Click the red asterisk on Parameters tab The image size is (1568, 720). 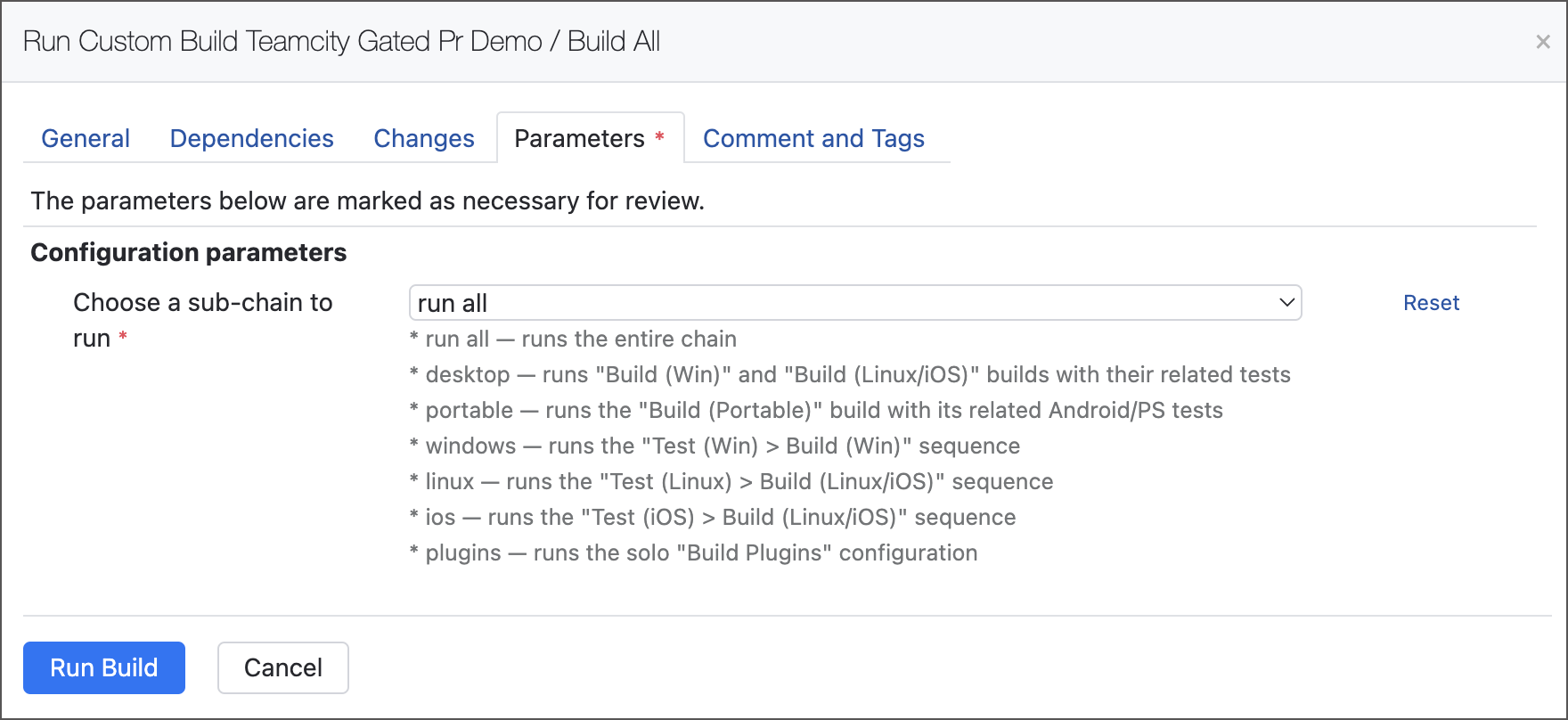tap(660, 136)
